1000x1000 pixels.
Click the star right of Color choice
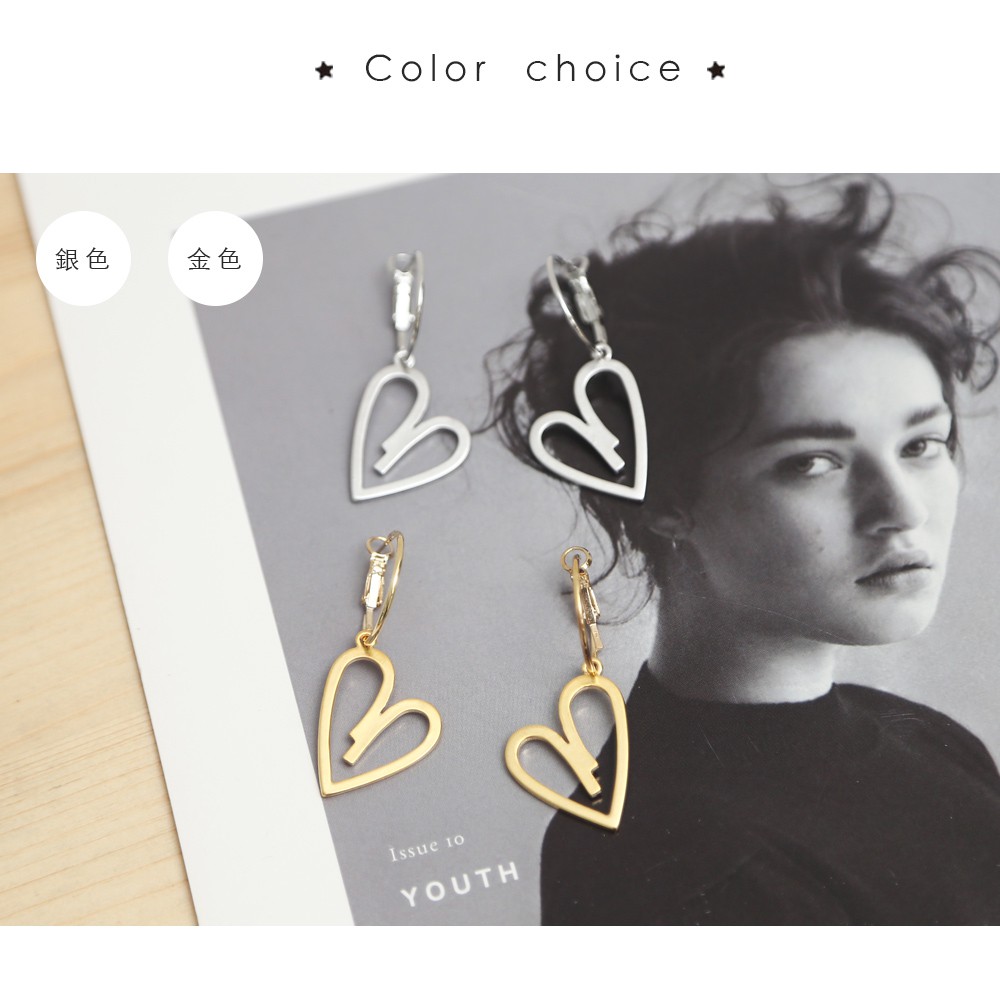(716, 70)
